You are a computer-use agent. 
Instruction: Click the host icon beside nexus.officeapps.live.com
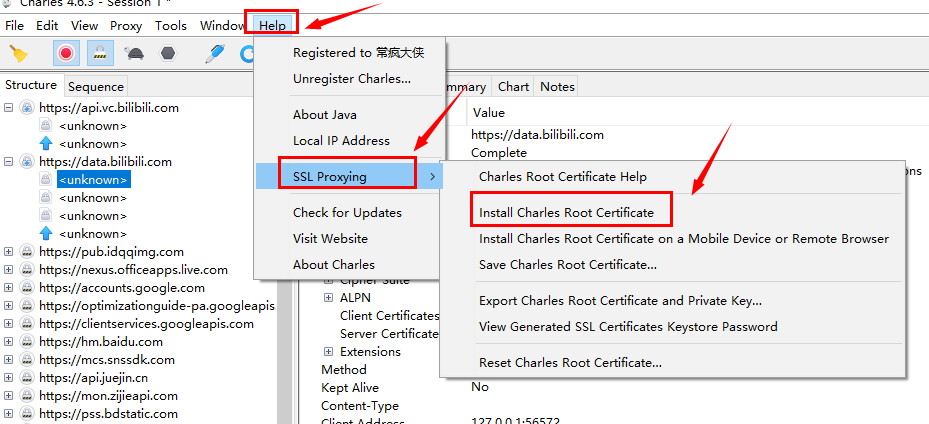(27, 269)
